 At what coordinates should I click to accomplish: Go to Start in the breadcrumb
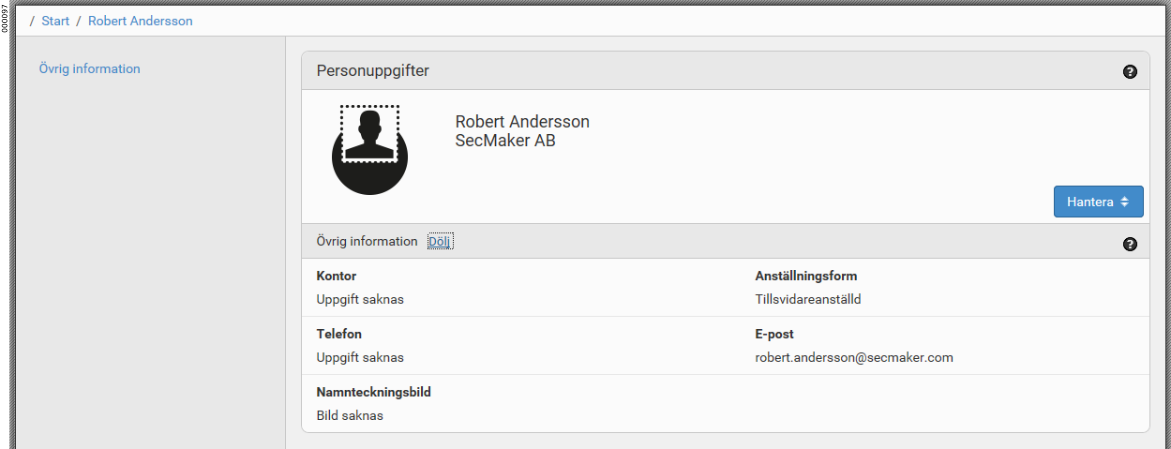click(x=55, y=21)
